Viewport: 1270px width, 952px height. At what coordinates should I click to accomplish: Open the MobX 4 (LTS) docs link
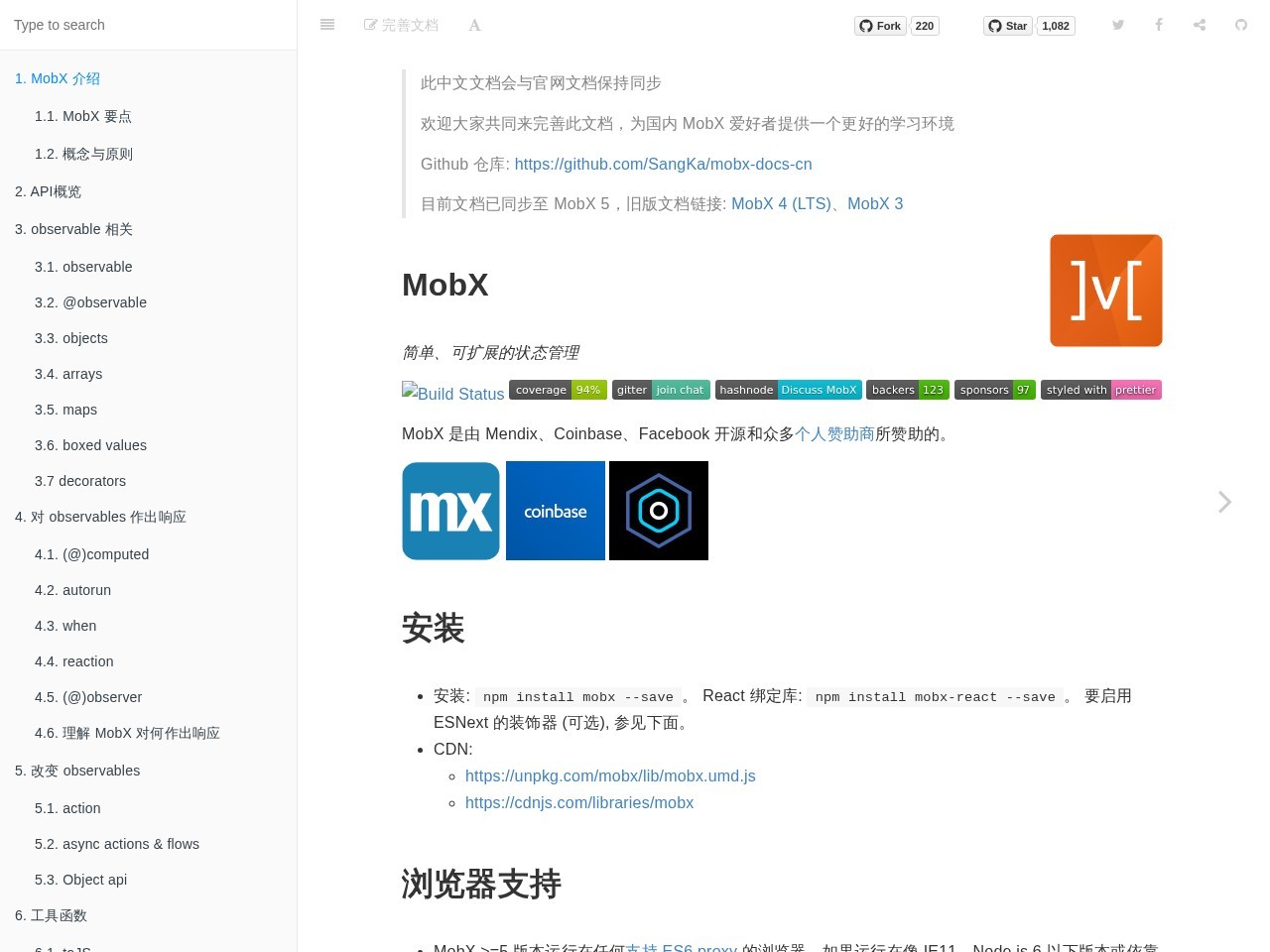tap(781, 203)
